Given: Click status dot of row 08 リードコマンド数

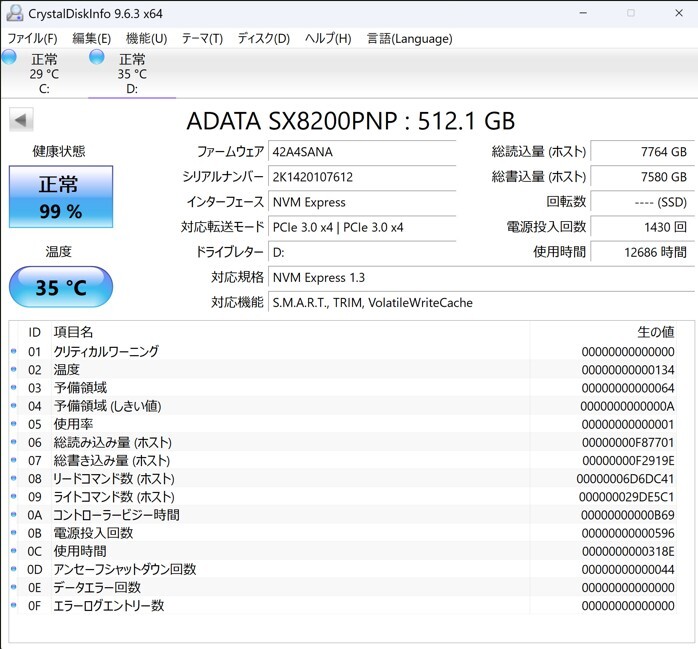Looking at the screenshot, I should 13,478.
